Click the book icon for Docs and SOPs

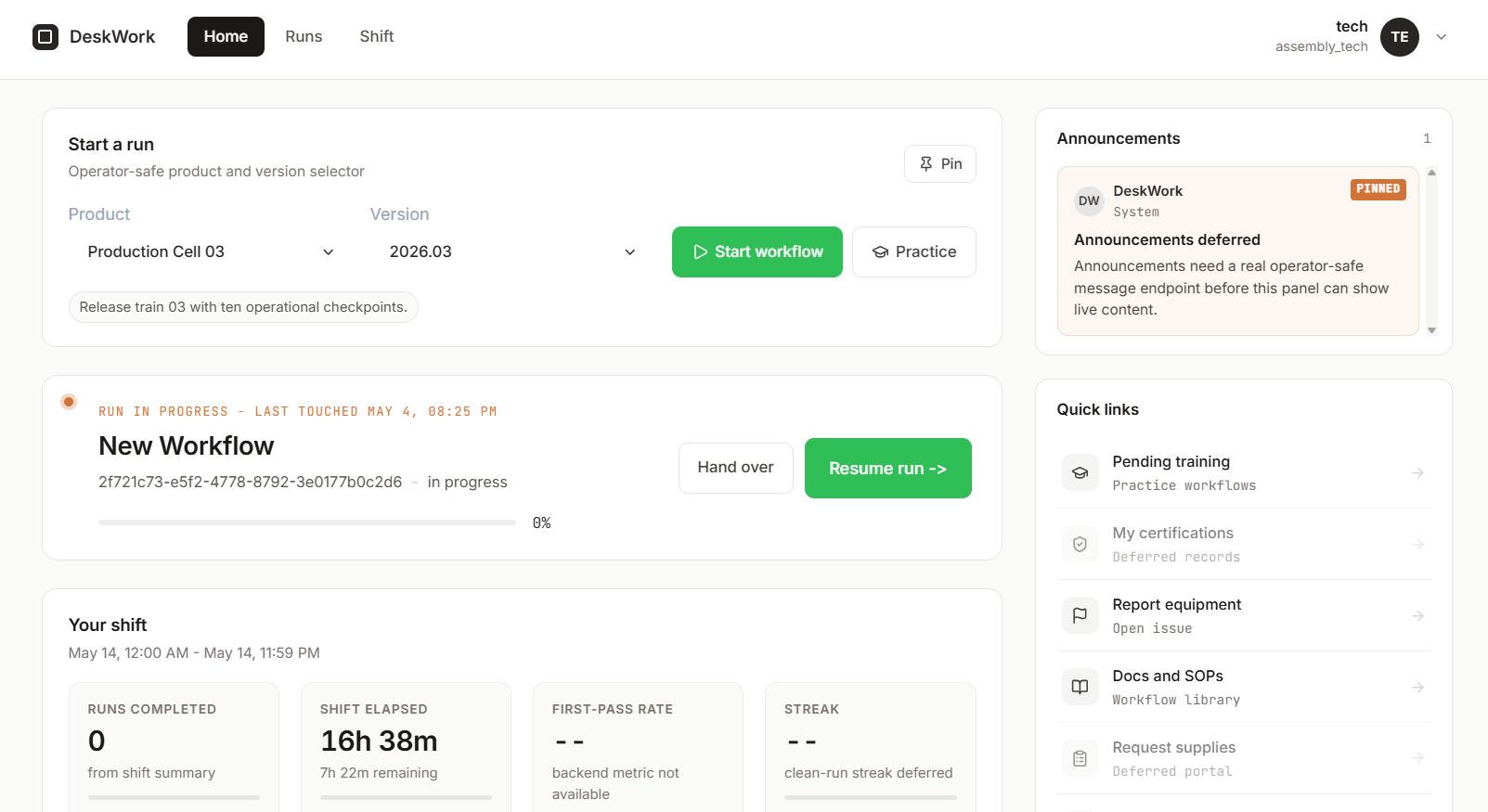1080,687
